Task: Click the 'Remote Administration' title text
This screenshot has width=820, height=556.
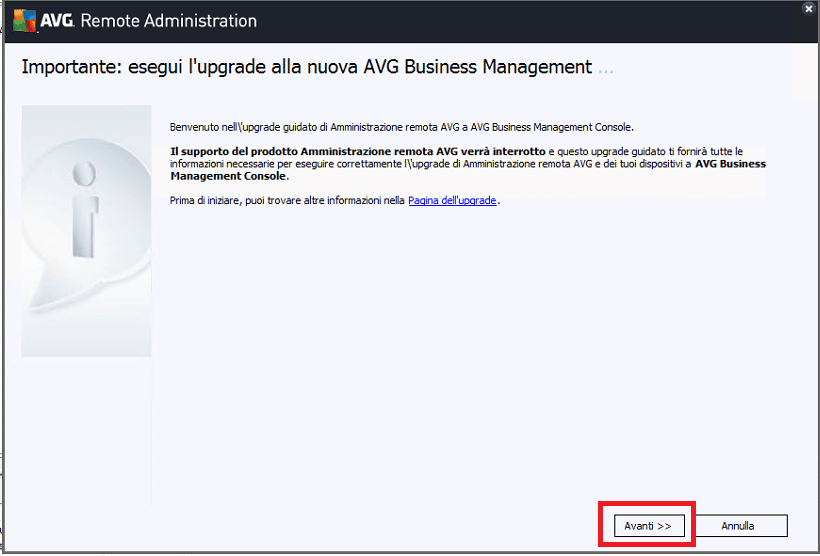Action: (169, 21)
